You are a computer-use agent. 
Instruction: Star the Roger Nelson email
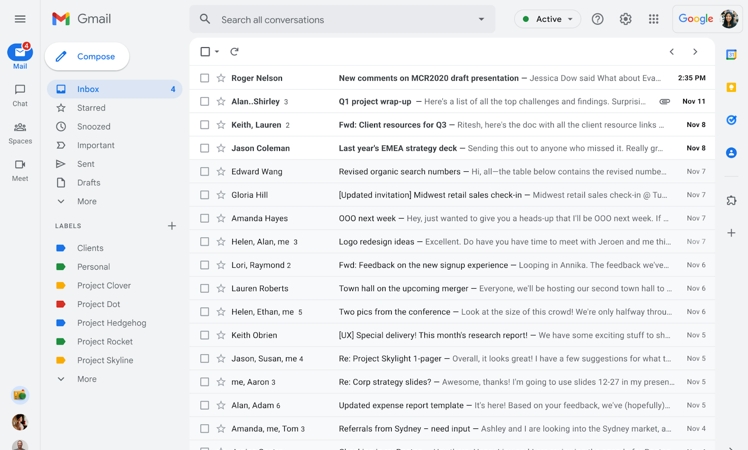[x=221, y=78]
